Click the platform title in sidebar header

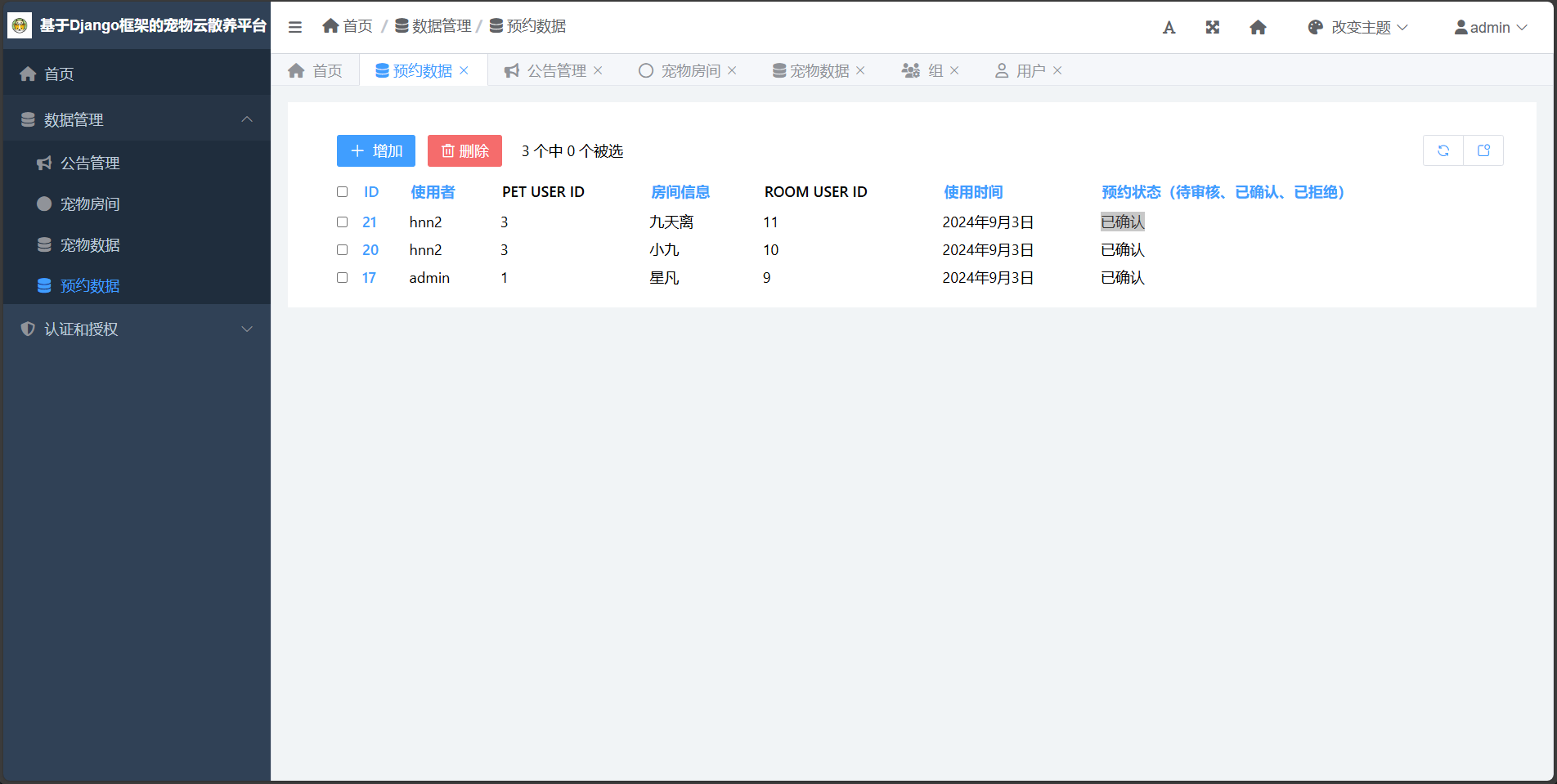tap(153, 25)
